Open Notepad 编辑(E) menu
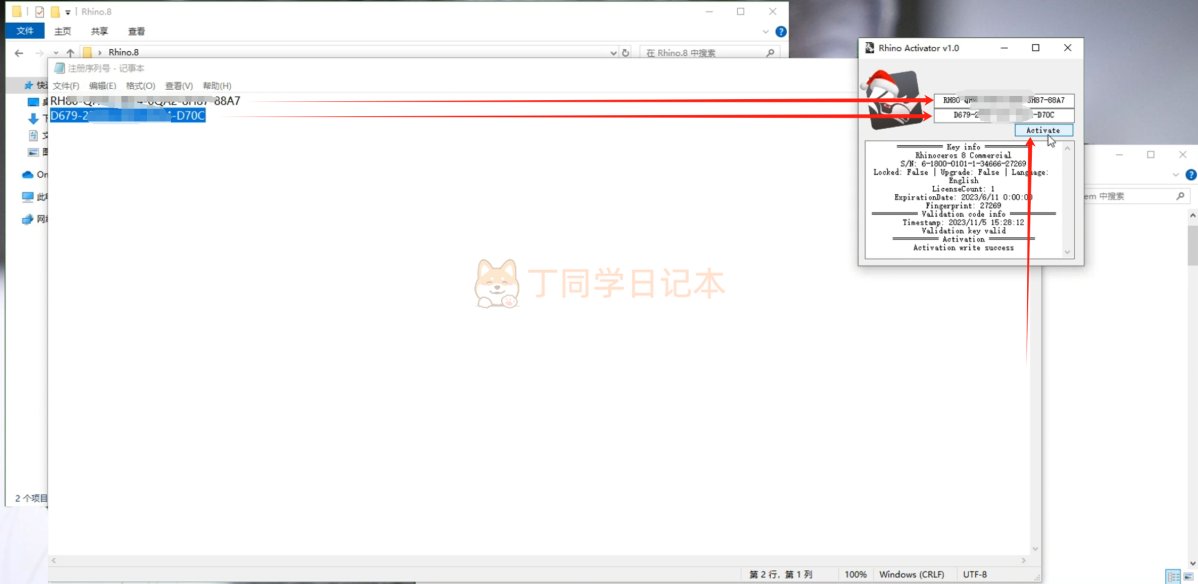The height and width of the screenshot is (584, 1198). pos(102,86)
